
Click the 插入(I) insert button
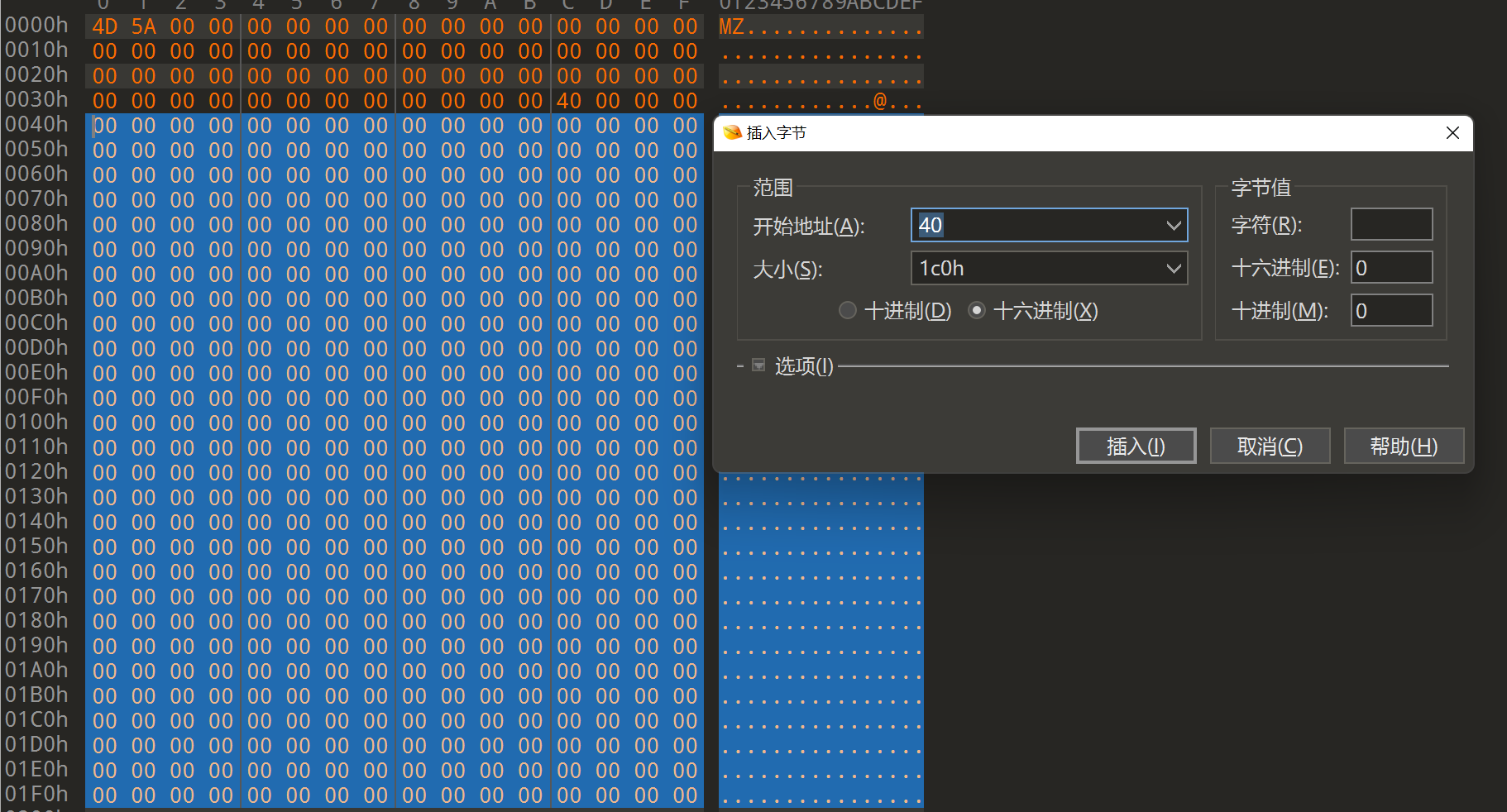1136,447
